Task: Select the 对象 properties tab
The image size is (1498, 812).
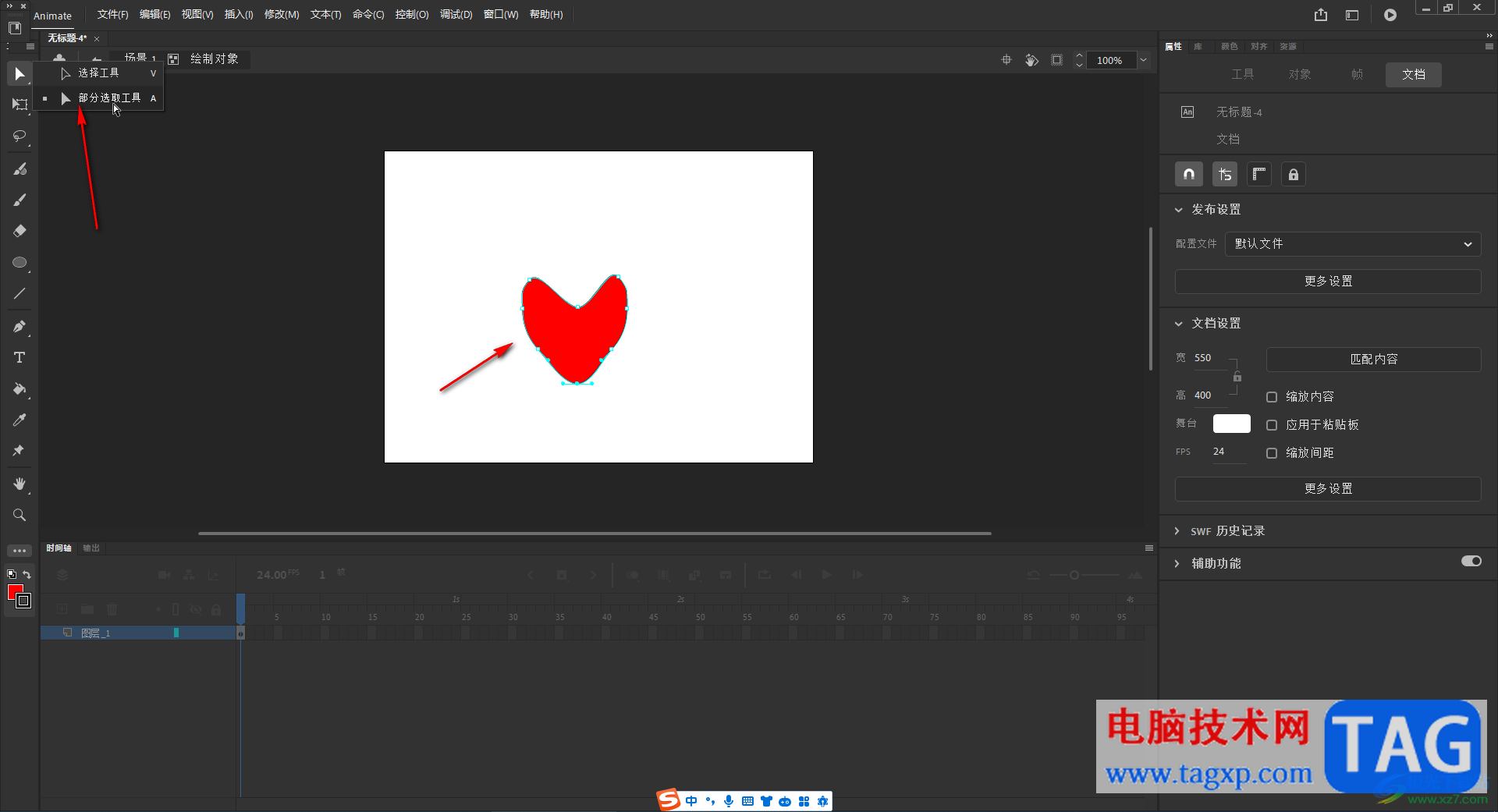Action: 1300,74
